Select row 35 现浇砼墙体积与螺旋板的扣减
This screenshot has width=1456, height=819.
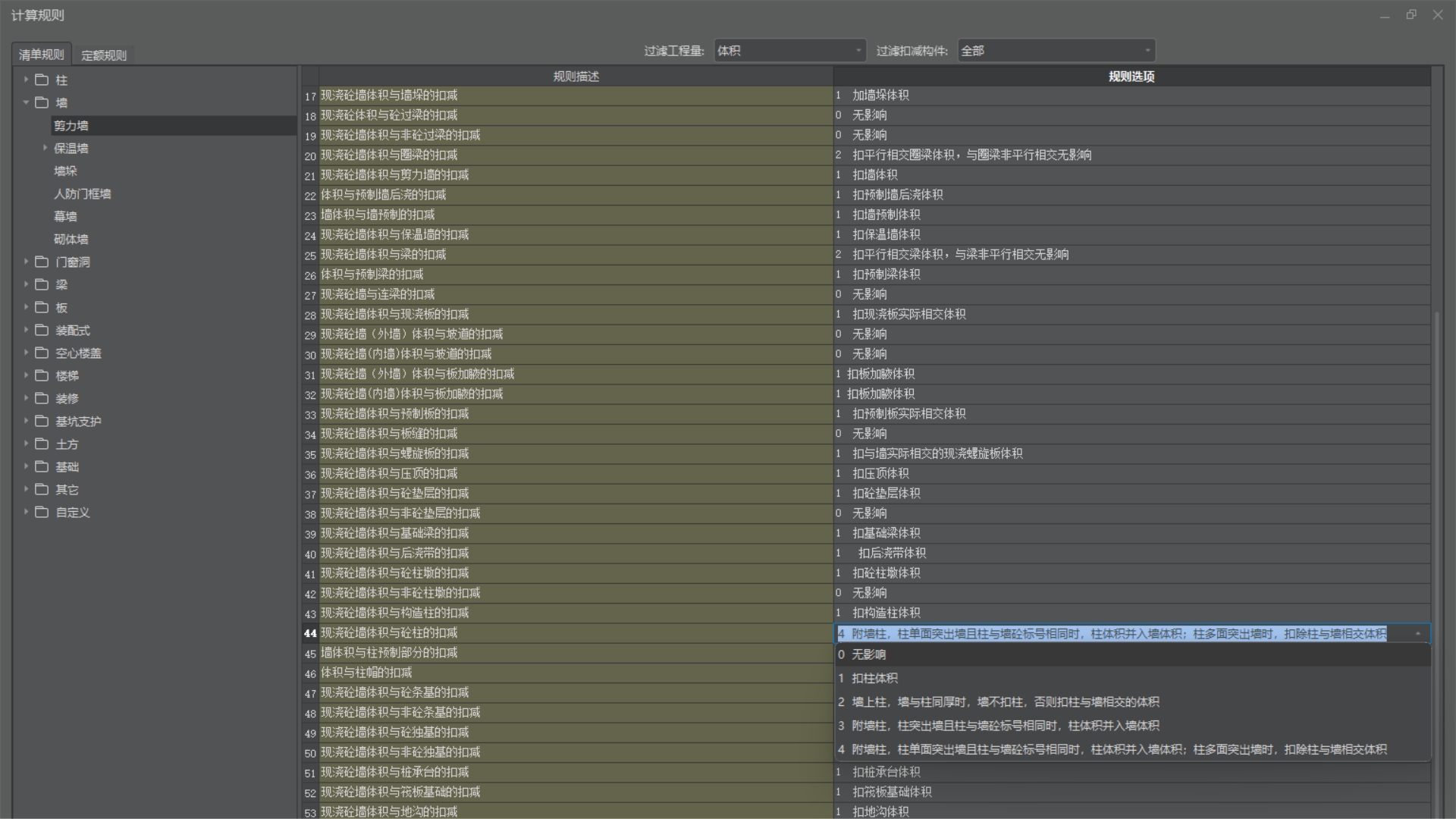click(576, 453)
